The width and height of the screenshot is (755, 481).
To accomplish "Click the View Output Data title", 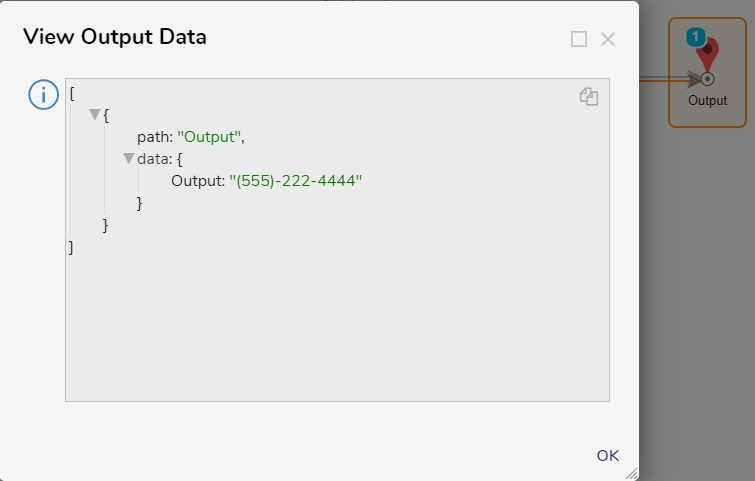I will (x=115, y=37).
